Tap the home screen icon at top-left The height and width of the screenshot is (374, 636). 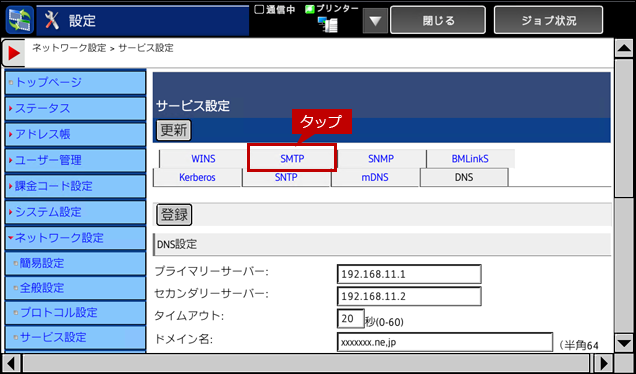point(19,20)
